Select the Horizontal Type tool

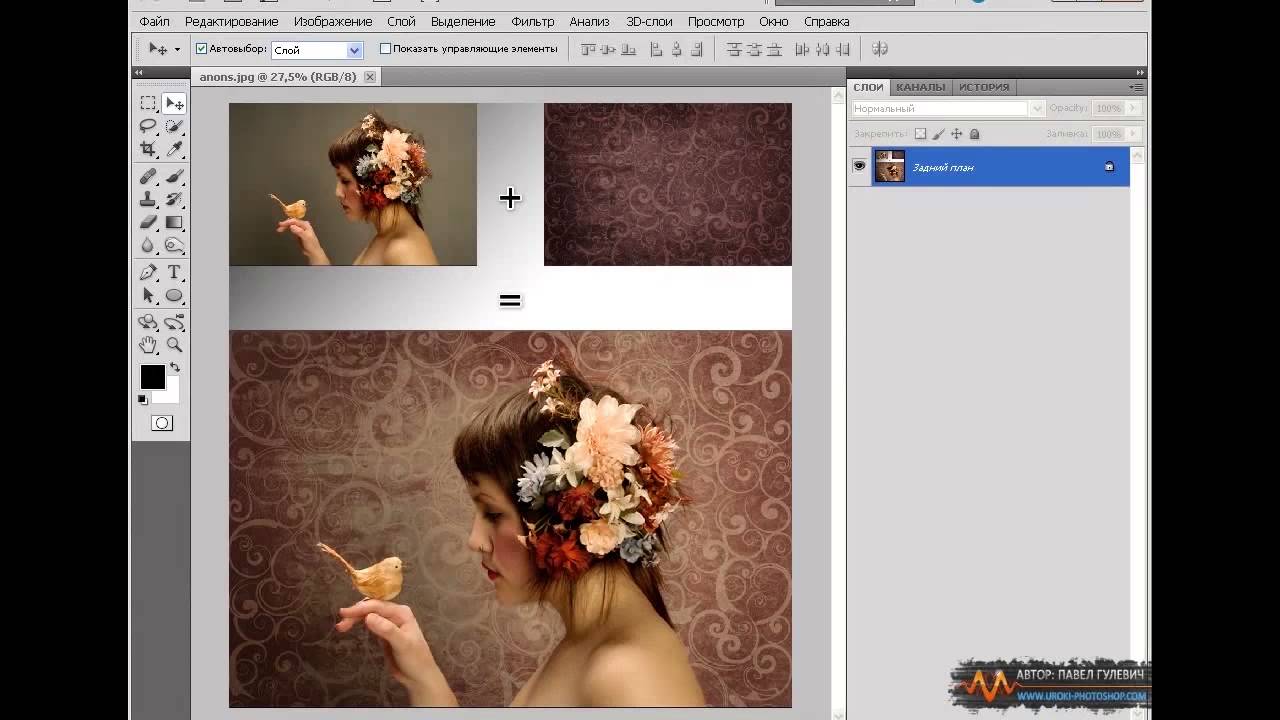(x=174, y=272)
